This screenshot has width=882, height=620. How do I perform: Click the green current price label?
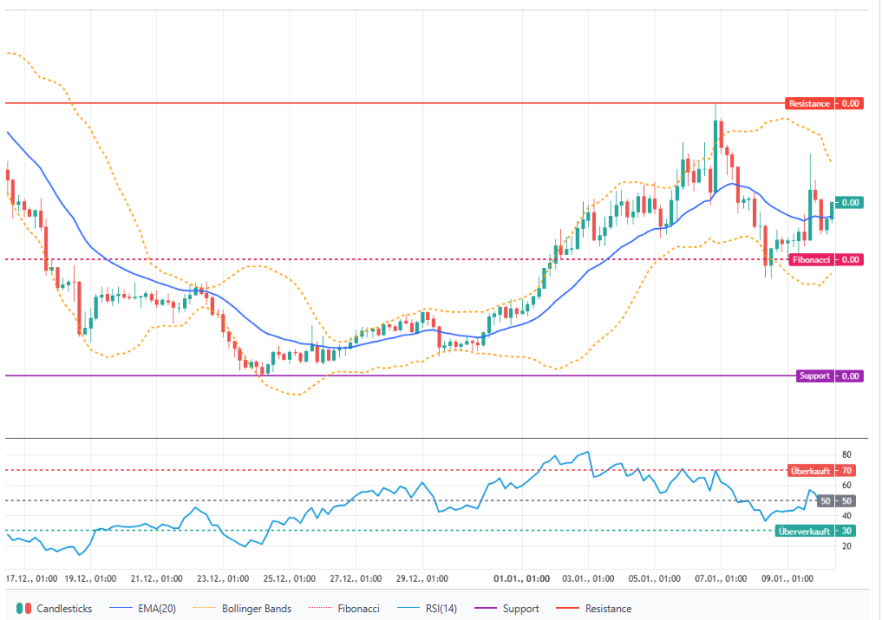[x=849, y=202]
